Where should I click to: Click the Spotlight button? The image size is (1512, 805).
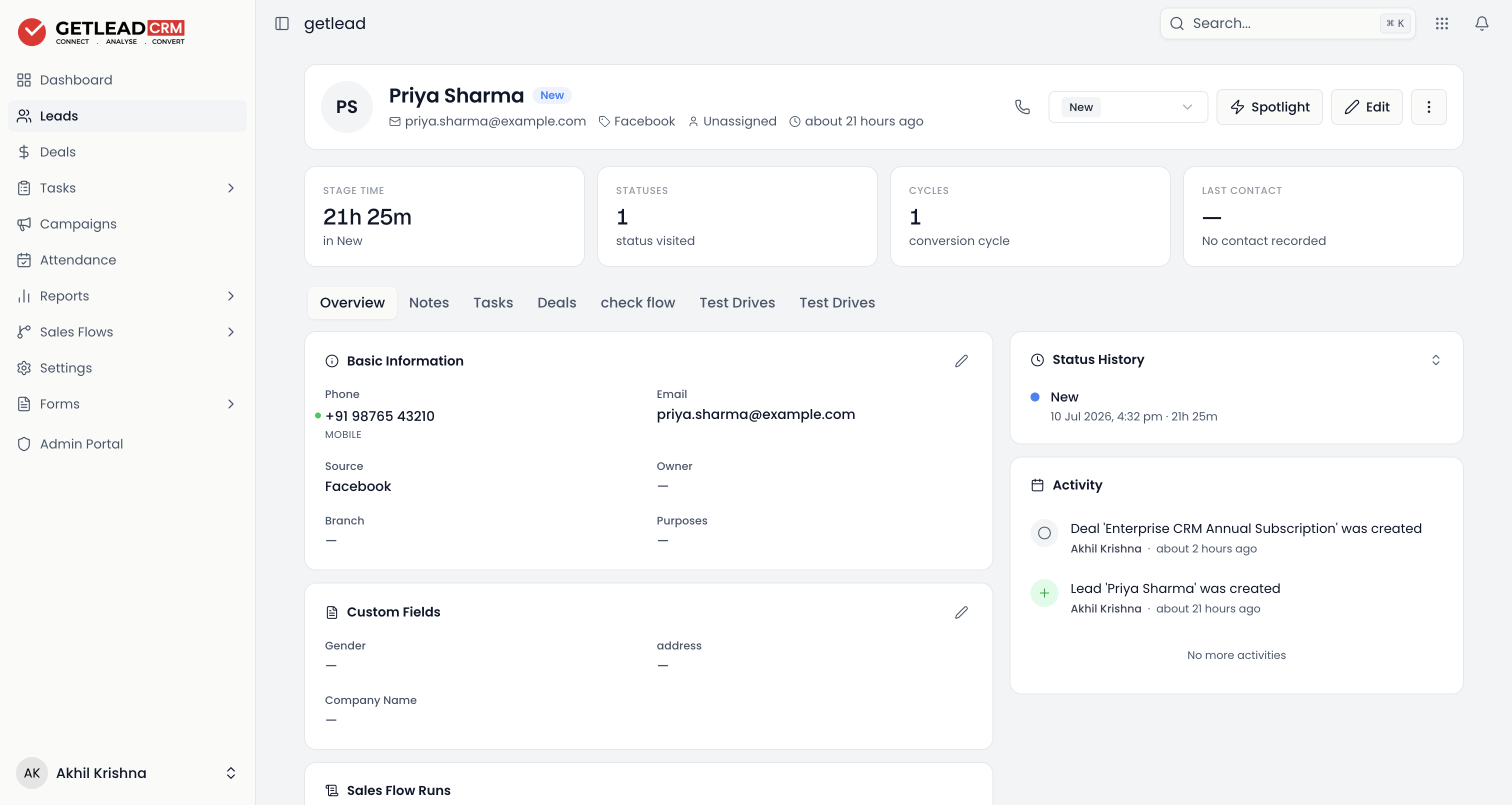coord(1269,107)
